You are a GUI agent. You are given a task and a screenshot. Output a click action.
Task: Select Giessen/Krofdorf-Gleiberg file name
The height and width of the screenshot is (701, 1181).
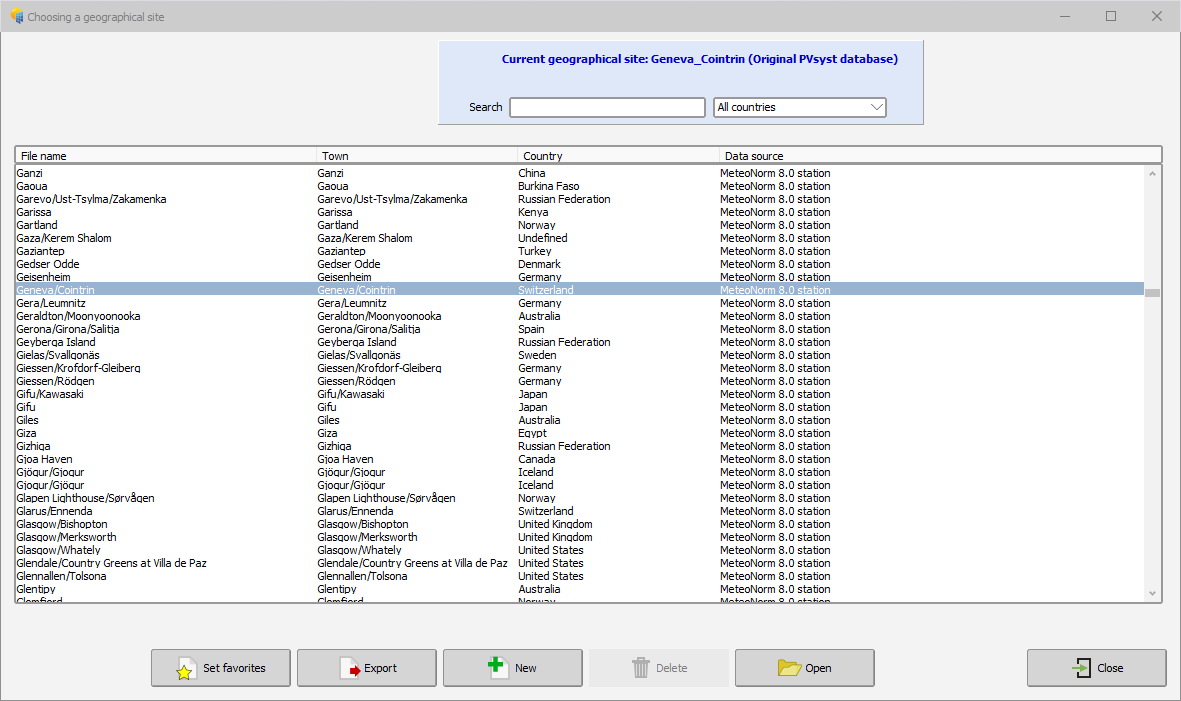point(78,368)
